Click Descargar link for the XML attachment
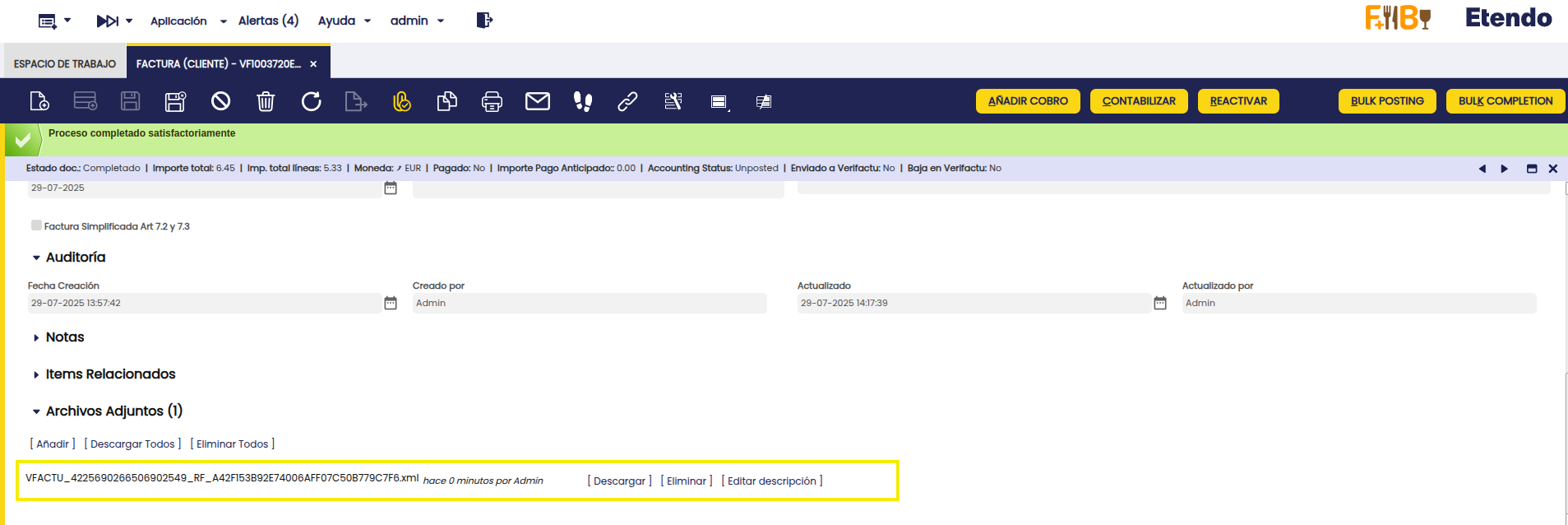The width and height of the screenshot is (1568, 525). 619,481
